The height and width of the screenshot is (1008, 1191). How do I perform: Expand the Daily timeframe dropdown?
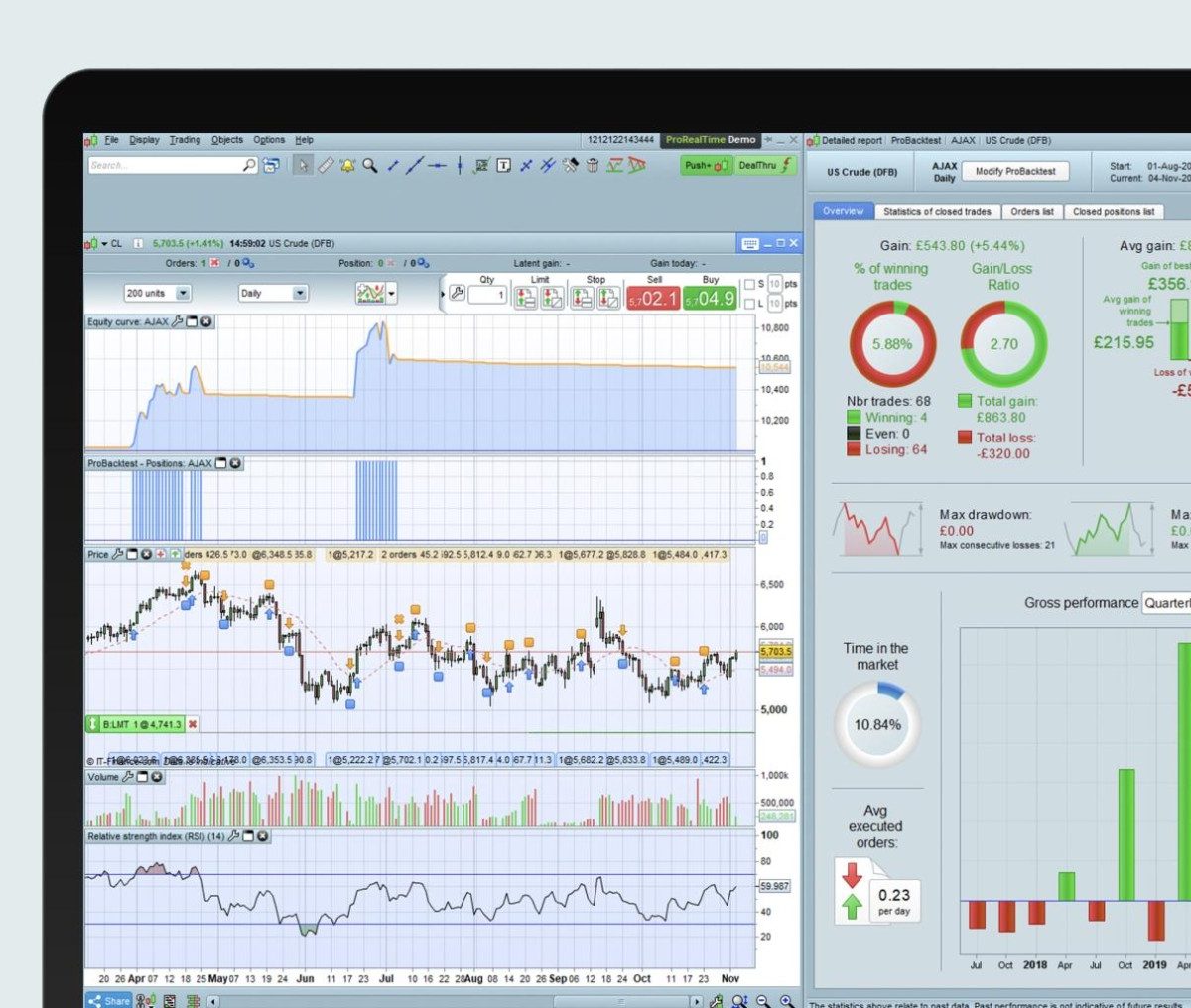coord(300,294)
